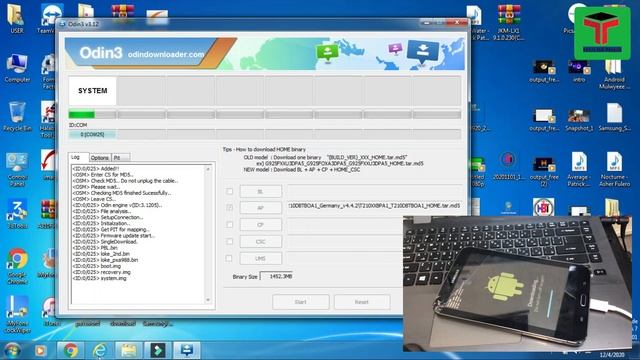Click the 'PBL.bin' log line

click(x=95, y=247)
